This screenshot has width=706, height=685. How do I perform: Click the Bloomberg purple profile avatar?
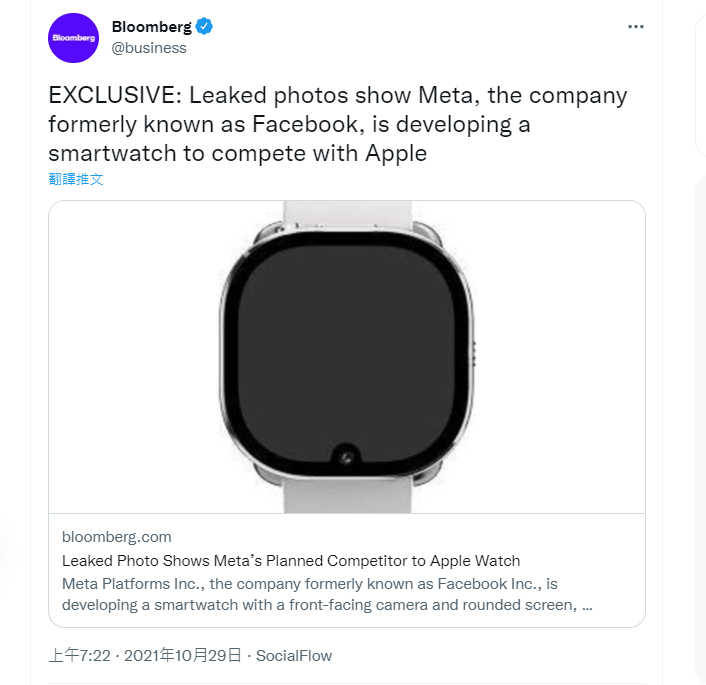[74, 38]
